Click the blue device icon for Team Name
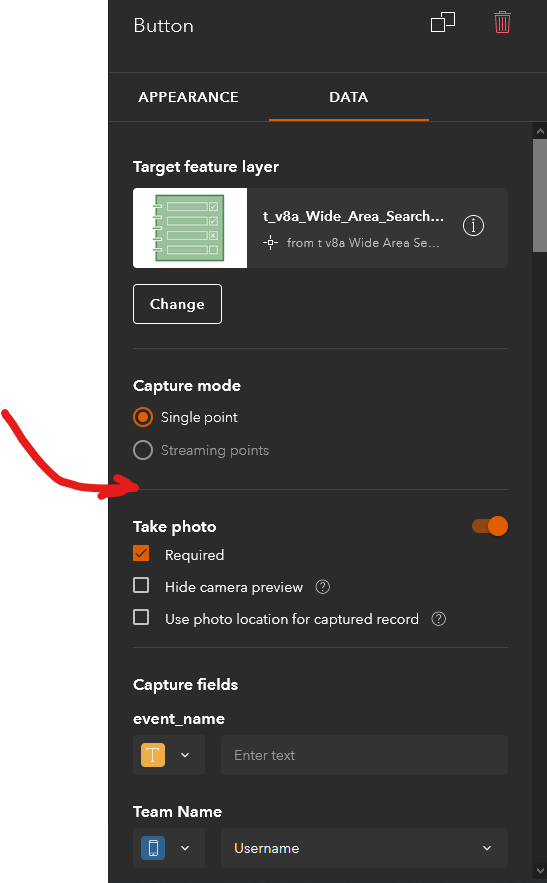Screen dimensions: 547x883 tap(153, 848)
